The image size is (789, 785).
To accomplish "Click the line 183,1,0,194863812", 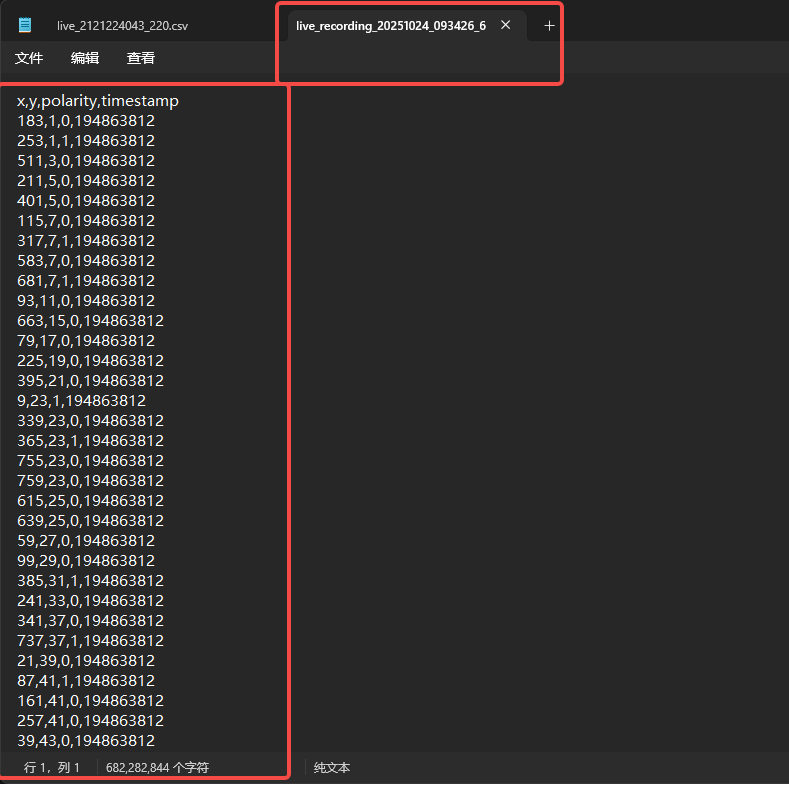I will [x=86, y=121].
